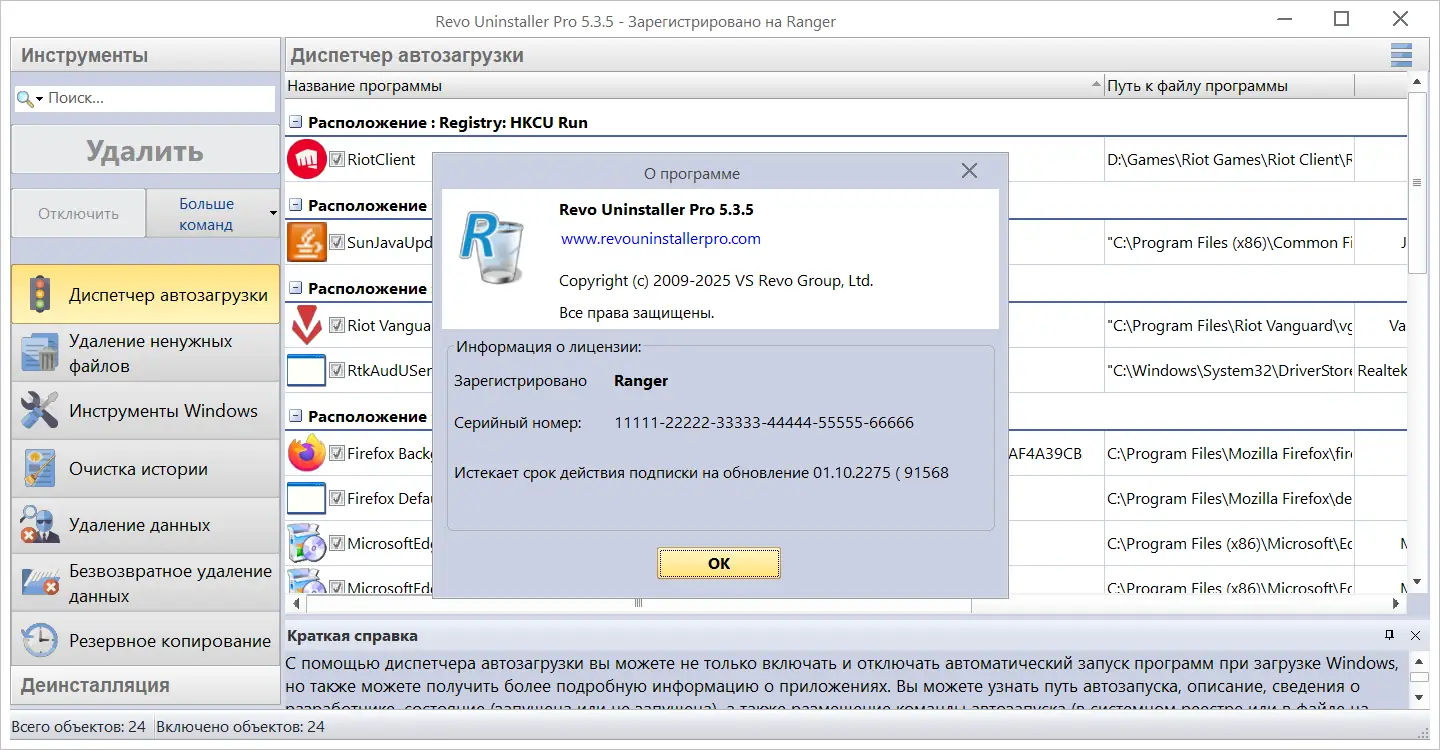Click the Firefox Defa window icon
1440x750 pixels.
pos(306,498)
